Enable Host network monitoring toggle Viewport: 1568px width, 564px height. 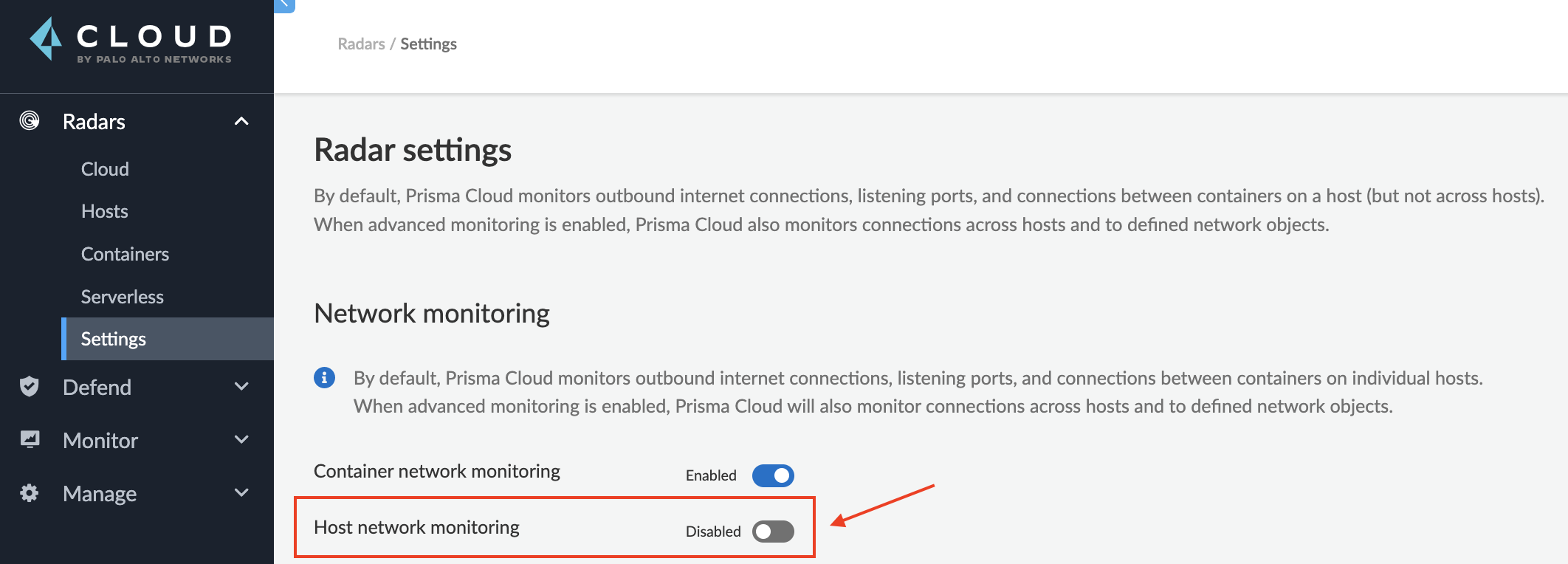tap(773, 532)
